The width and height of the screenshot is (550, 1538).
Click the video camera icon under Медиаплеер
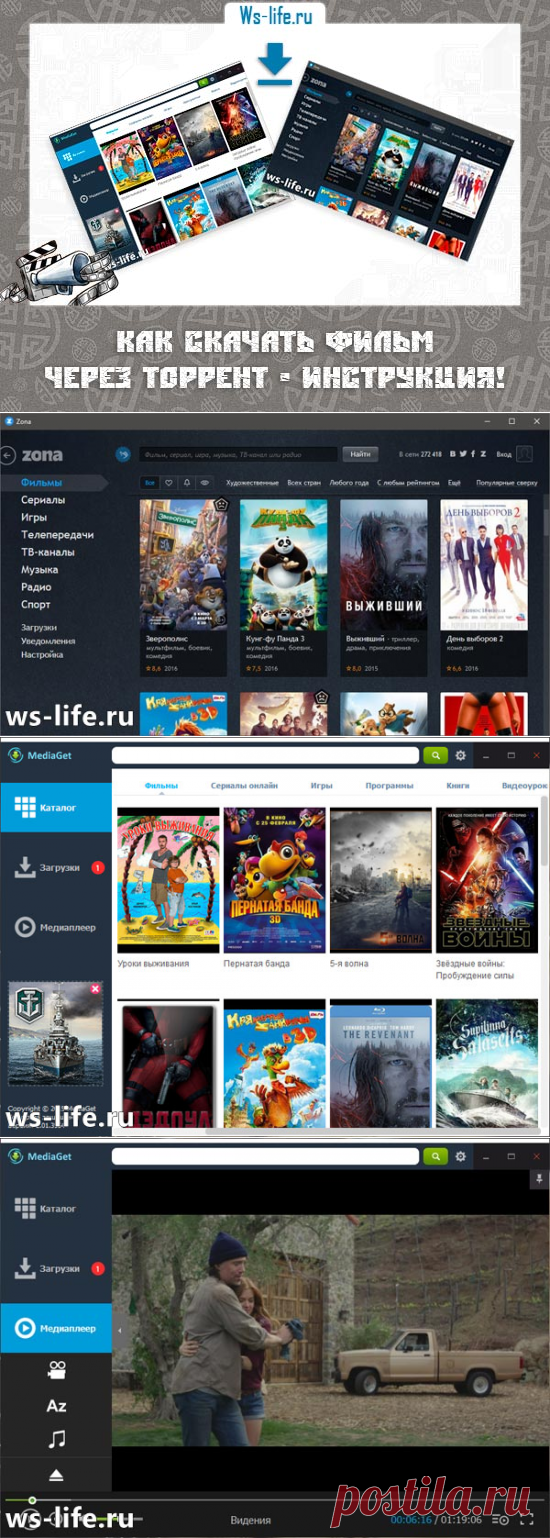[56, 1371]
